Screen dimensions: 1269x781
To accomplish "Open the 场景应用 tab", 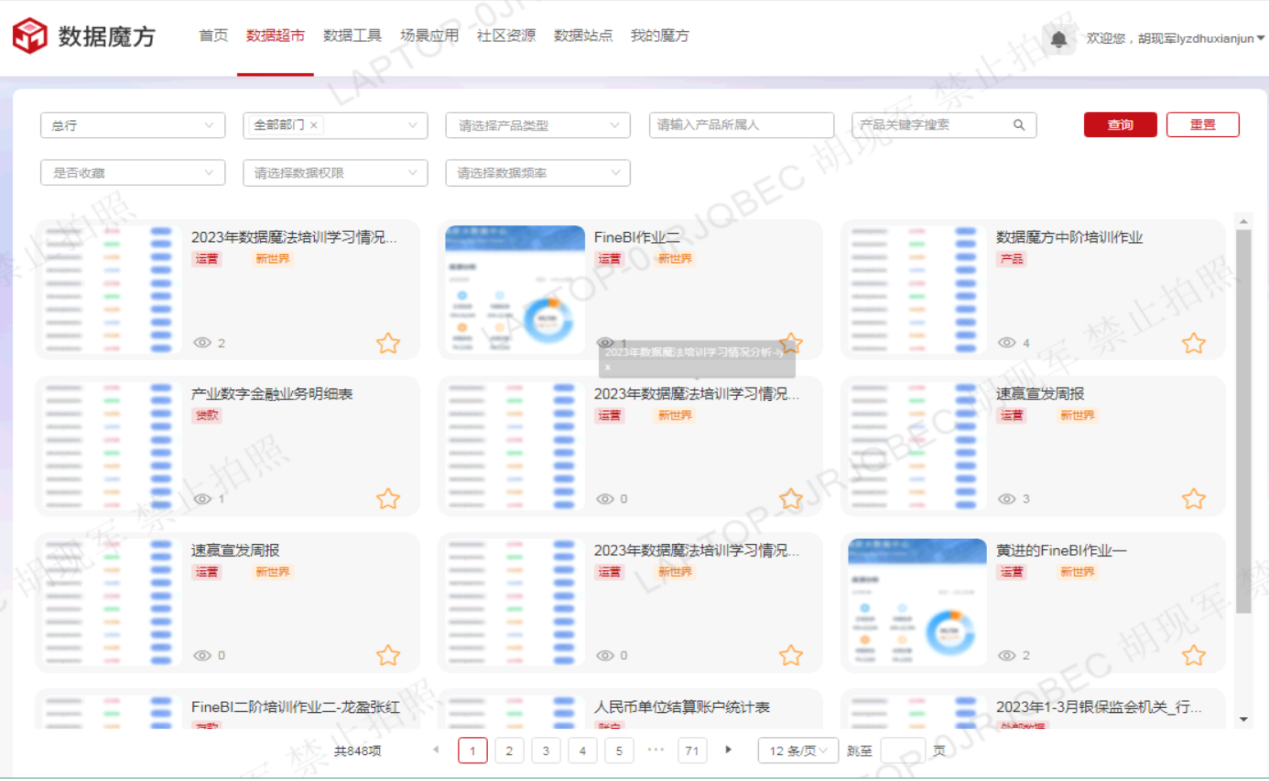I will 429,36.
